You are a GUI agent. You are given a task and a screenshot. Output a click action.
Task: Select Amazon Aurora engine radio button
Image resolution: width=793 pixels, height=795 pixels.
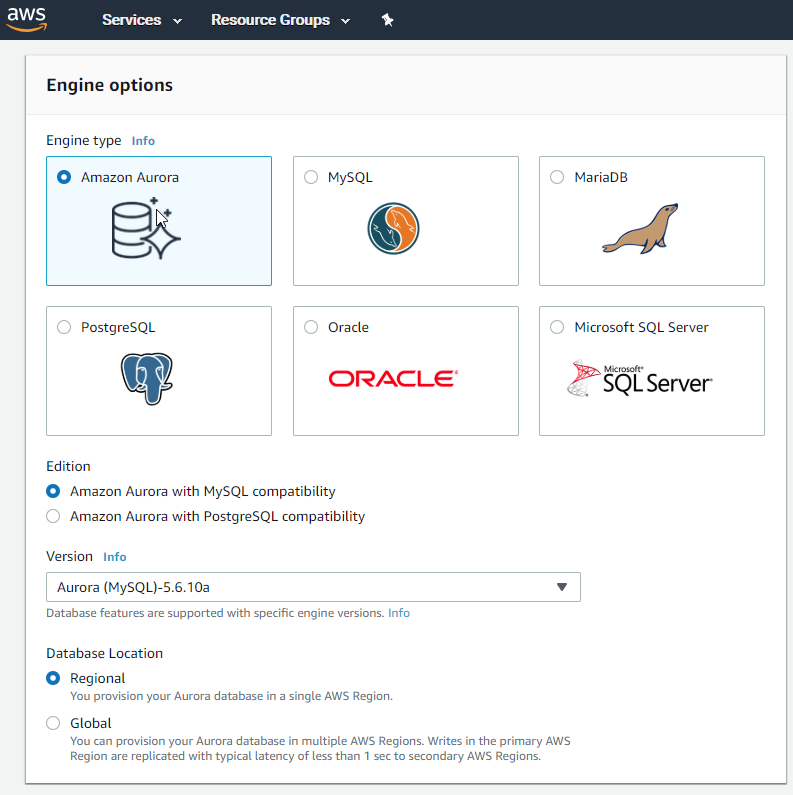[x=64, y=177]
